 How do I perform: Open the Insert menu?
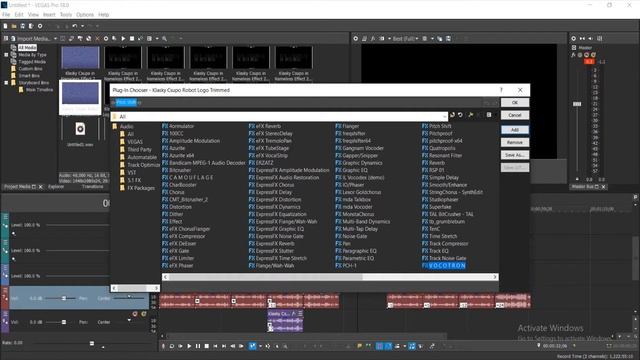tap(49, 15)
